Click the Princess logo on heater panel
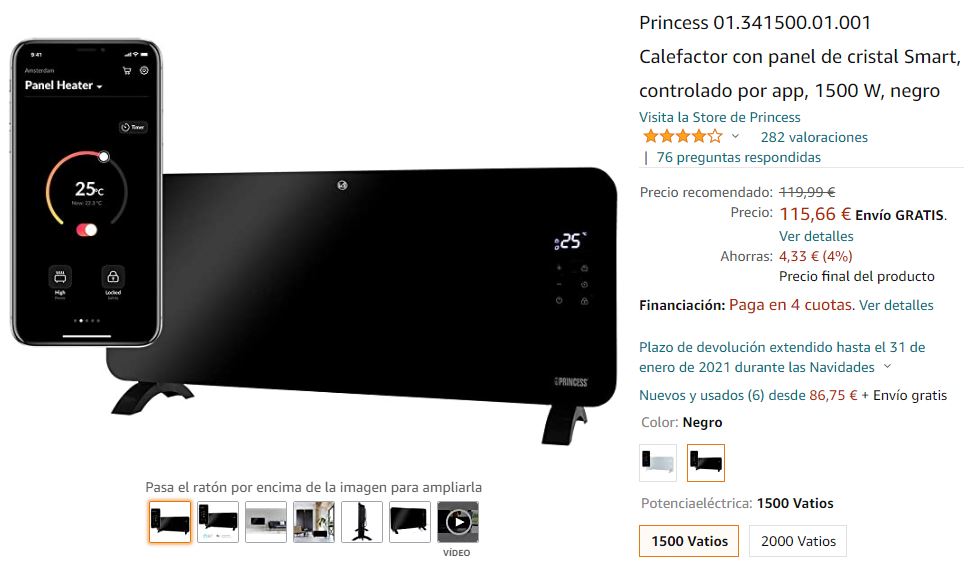The image size is (977, 564). pos(571,382)
